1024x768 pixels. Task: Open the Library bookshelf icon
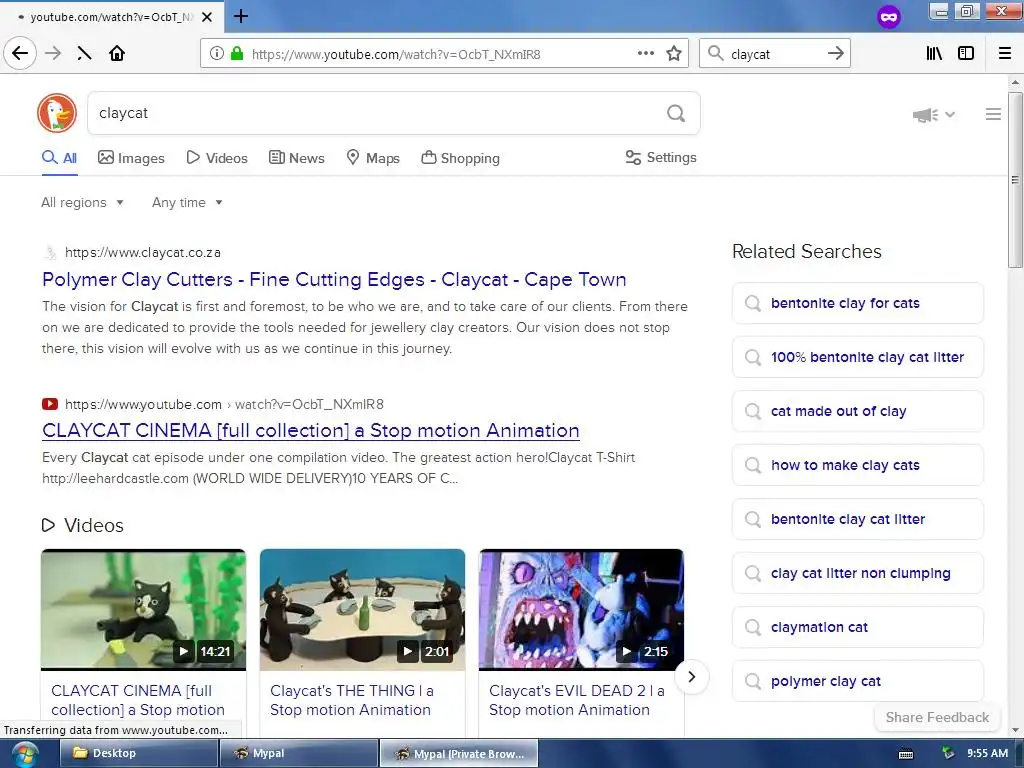pyautogui.click(x=934, y=54)
